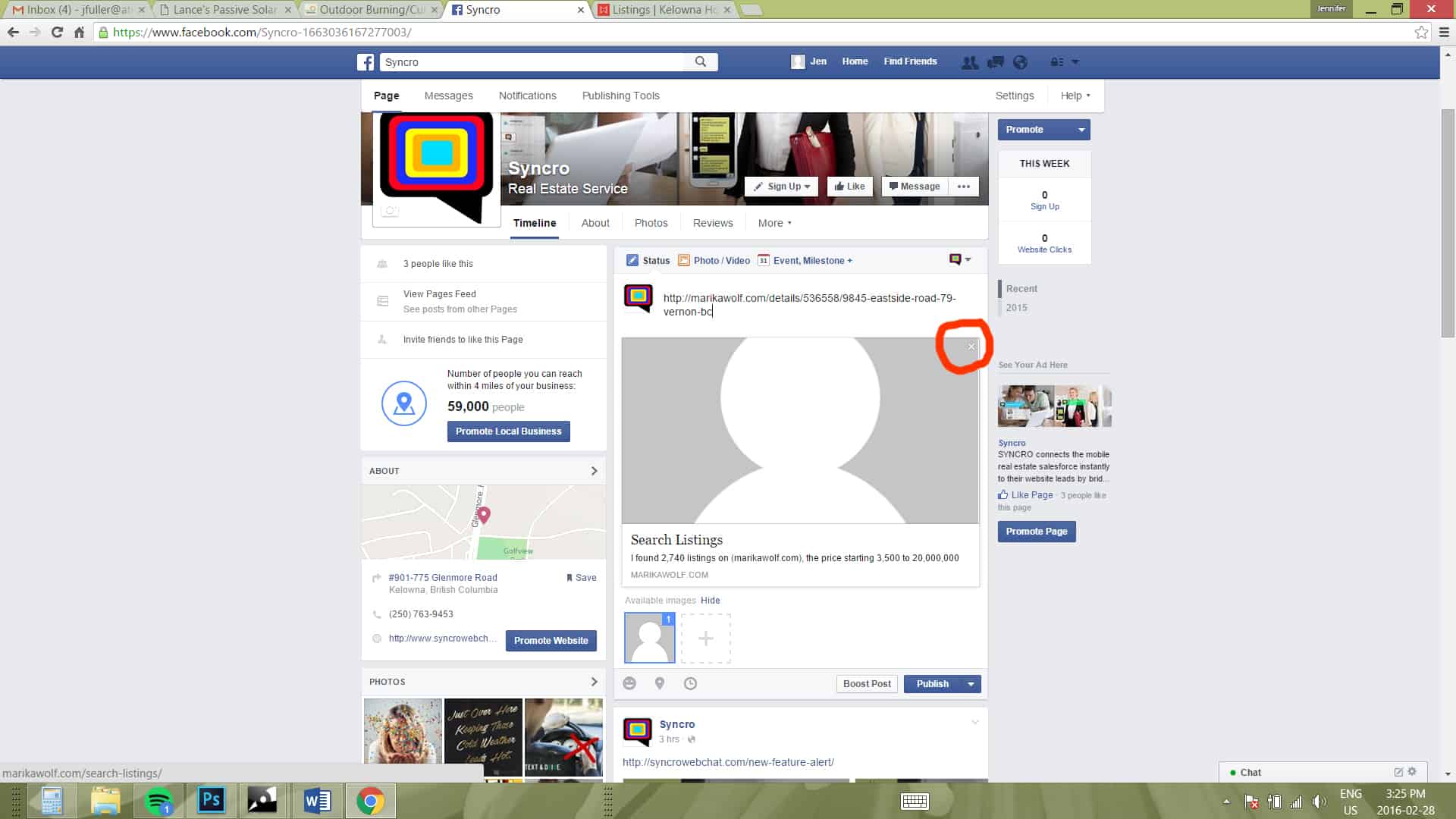Click the location pin icon in composer
This screenshot has height=819, width=1456.
click(x=660, y=683)
